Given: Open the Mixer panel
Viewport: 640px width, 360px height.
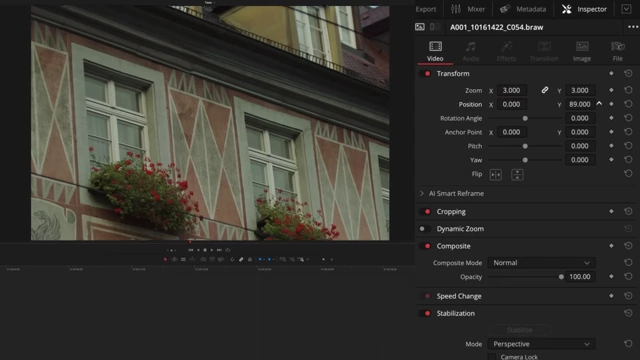Looking at the screenshot, I should (468, 9).
